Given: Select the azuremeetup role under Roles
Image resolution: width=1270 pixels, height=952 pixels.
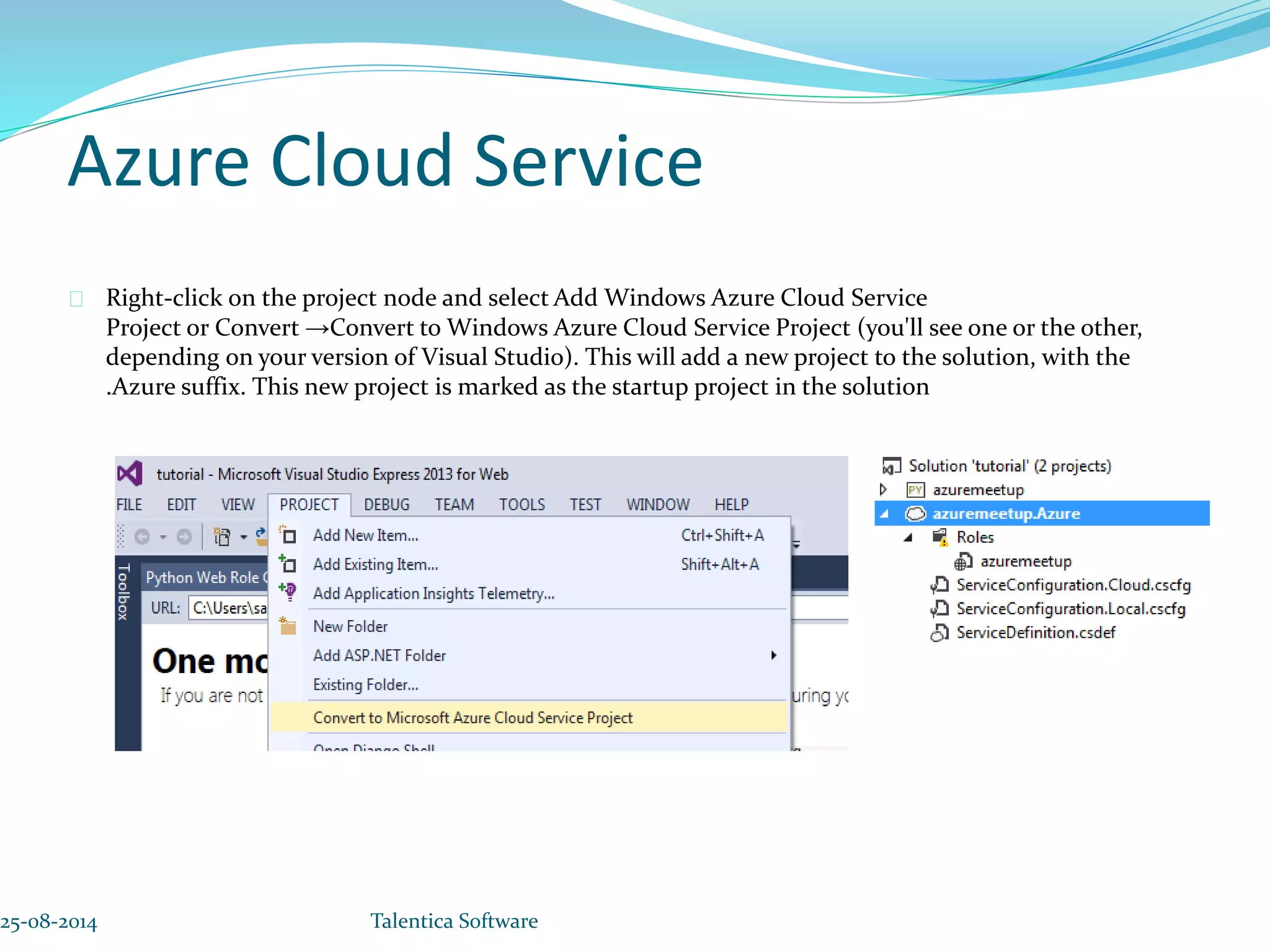Looking at the screenshot, I should coord(1026,562).
